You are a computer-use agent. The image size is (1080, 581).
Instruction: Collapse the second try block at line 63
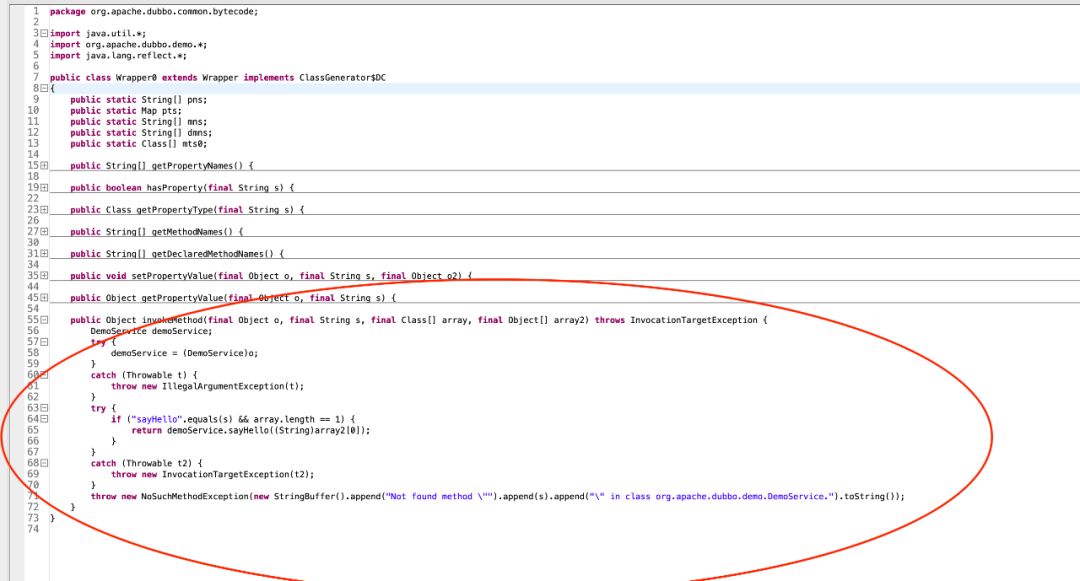tap(44, 408)
